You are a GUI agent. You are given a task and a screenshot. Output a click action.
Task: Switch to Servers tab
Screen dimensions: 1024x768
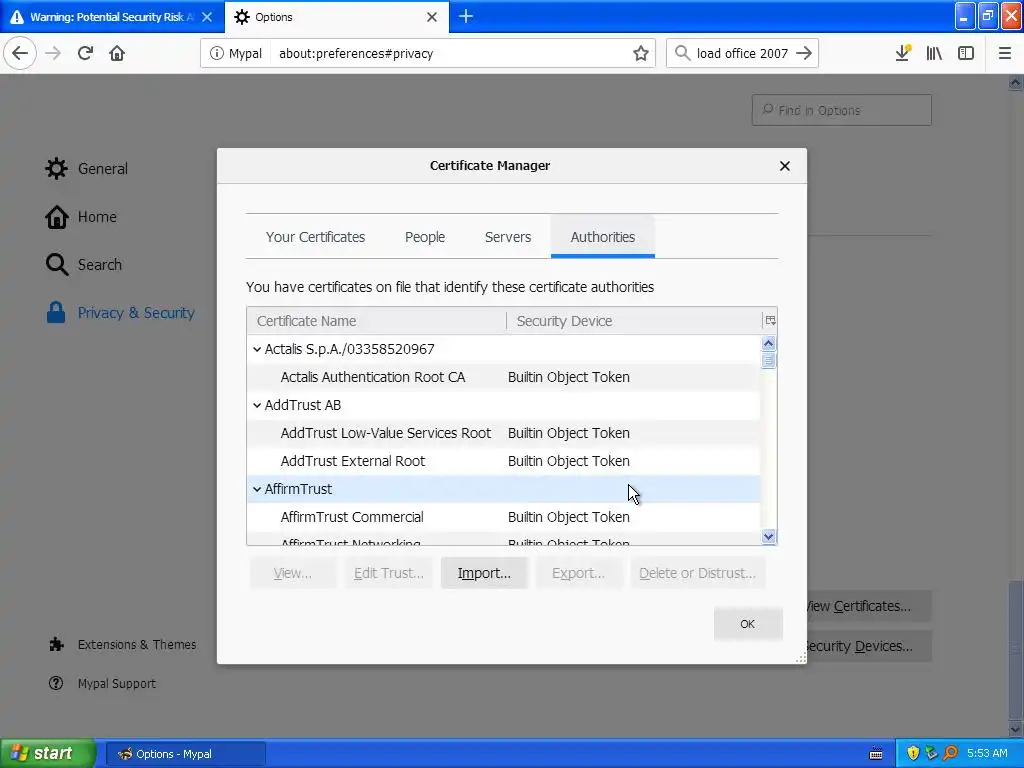(507, 237)
